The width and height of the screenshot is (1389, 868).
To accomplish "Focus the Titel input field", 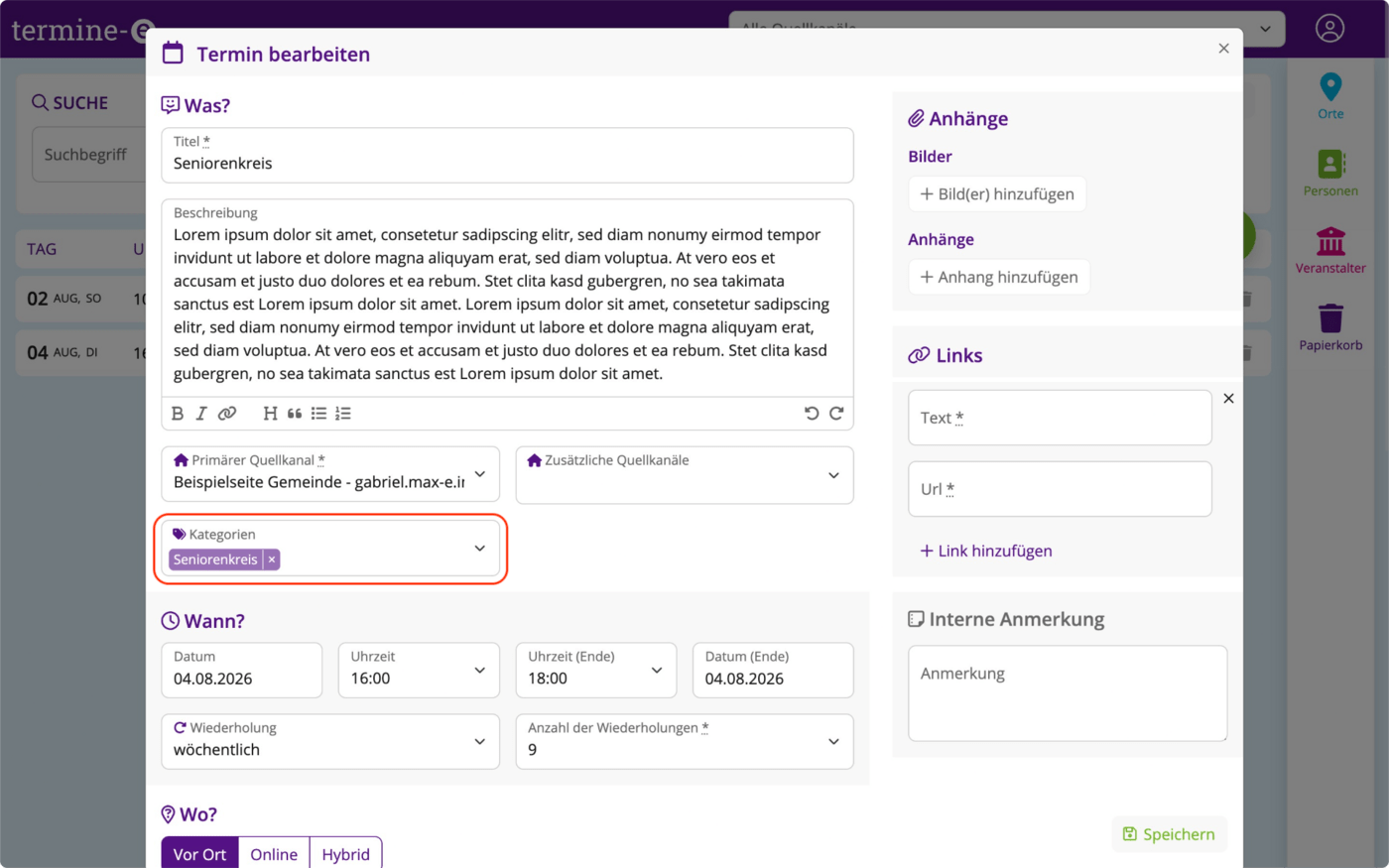I will coord(507,156).
